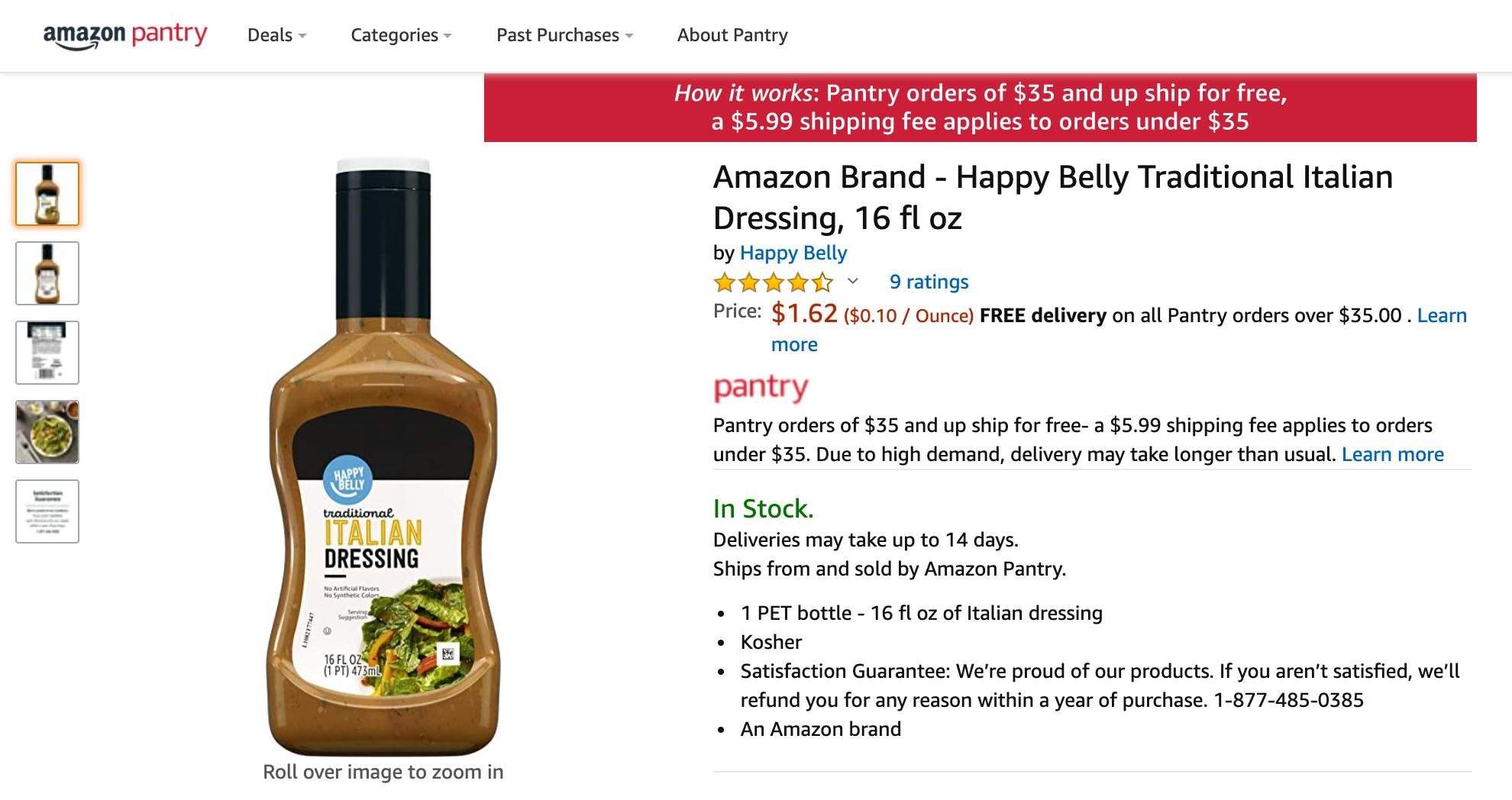Expand the Deals dropdown menu
The height and width of the screenshot is (800, 1512).
coord(276,35)
